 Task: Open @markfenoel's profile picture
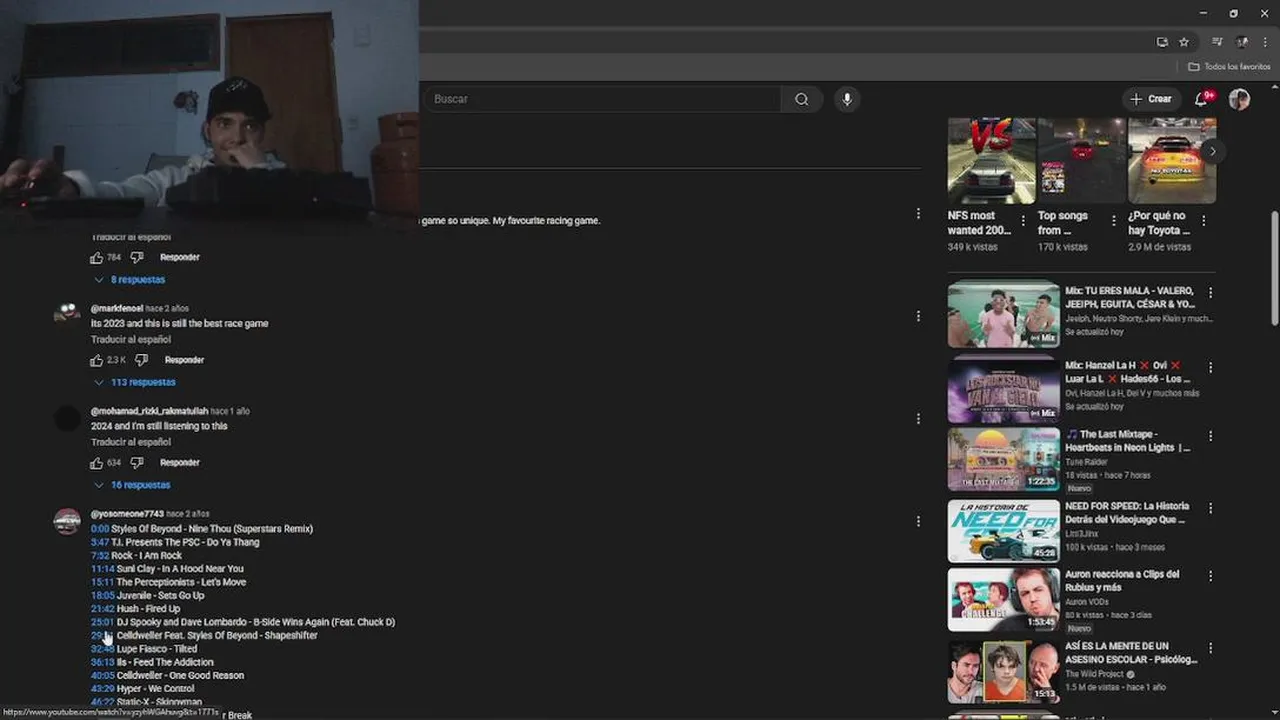[67, 315]
